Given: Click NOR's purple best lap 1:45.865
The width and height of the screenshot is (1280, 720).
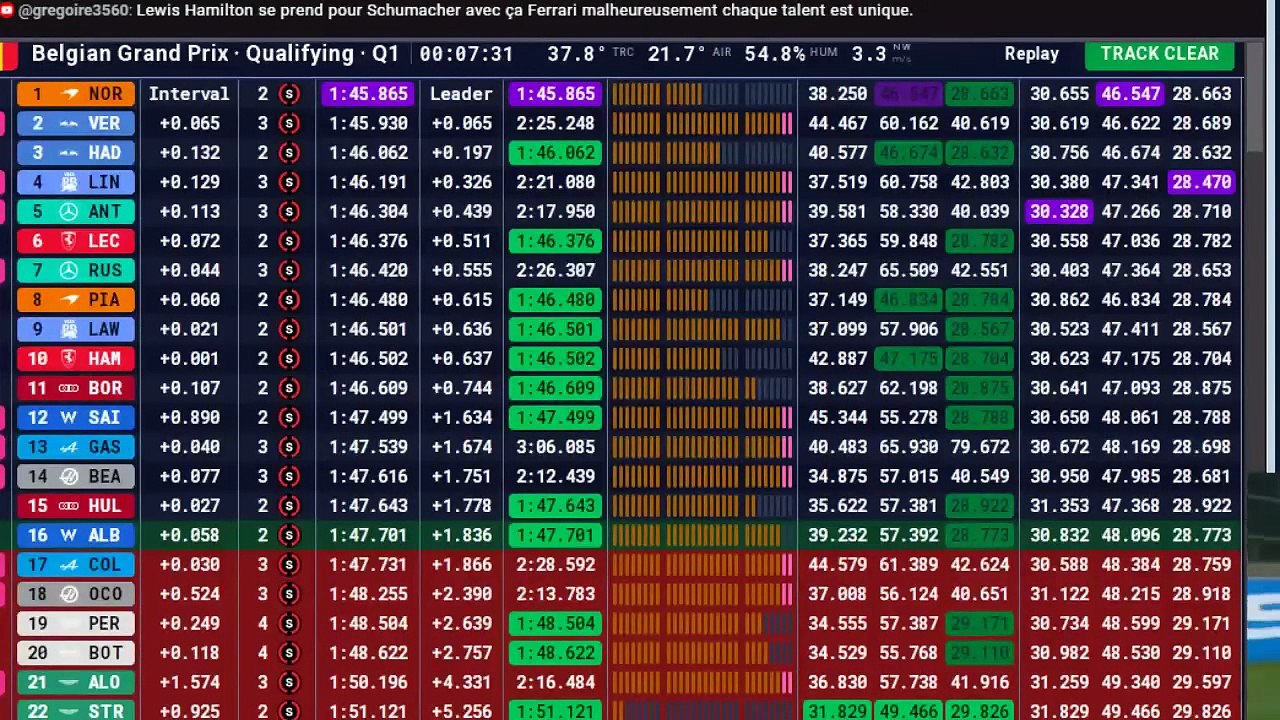Looking at the screenshot, I should tap(368, 94).
